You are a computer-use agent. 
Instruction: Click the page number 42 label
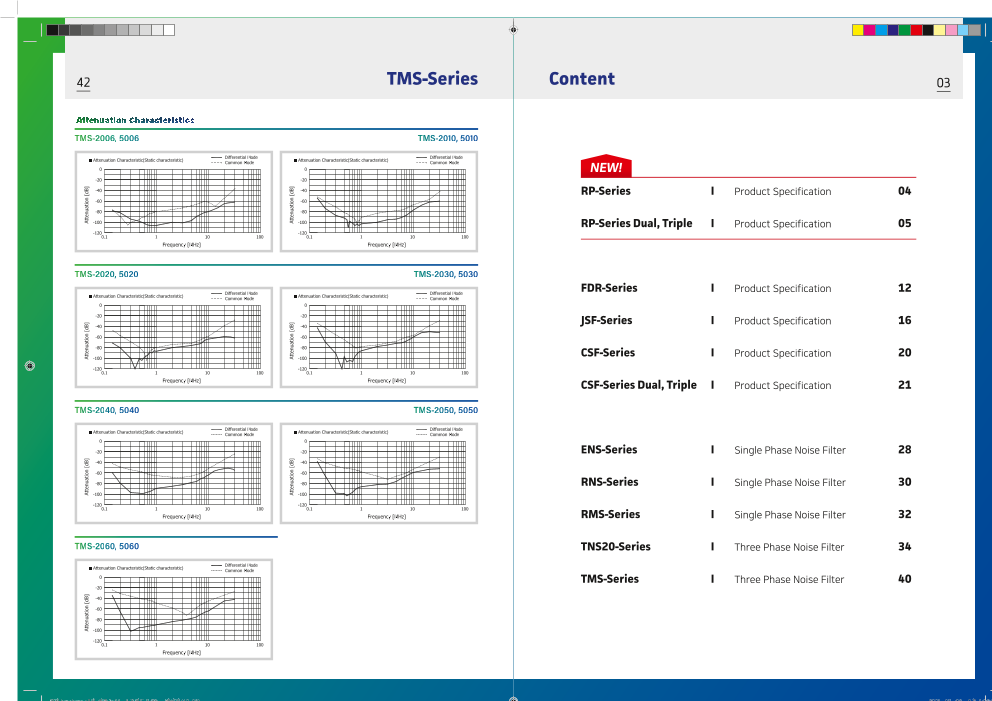click(83, 83)
